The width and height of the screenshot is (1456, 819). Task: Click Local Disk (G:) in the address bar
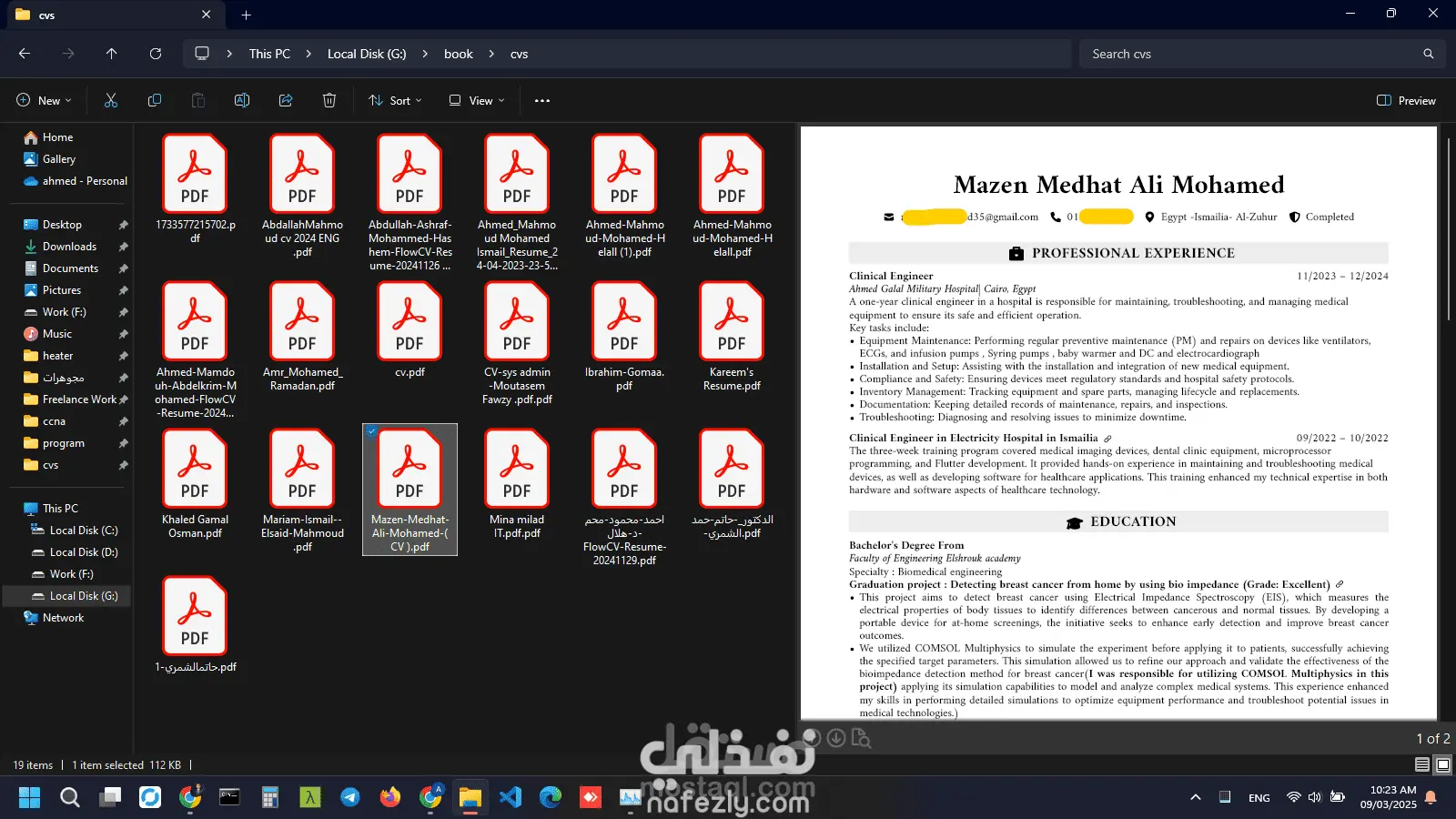click(x=367, y=54)
